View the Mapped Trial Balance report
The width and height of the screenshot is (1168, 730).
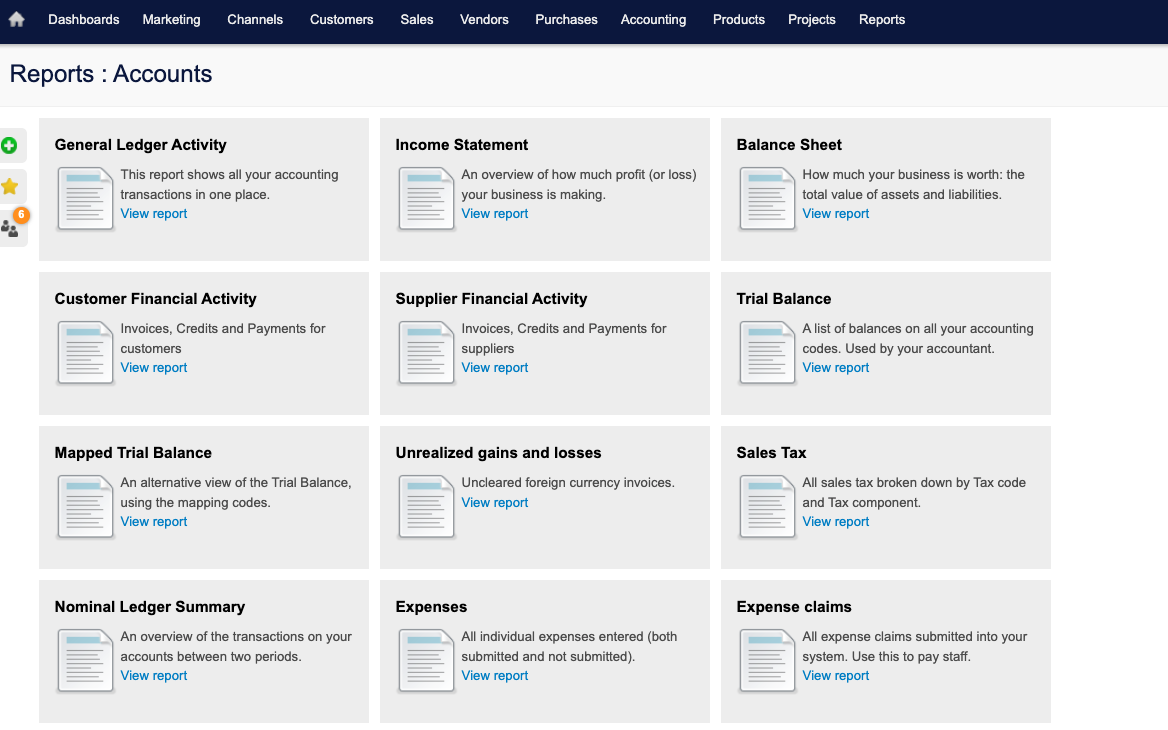click(153, 521)
